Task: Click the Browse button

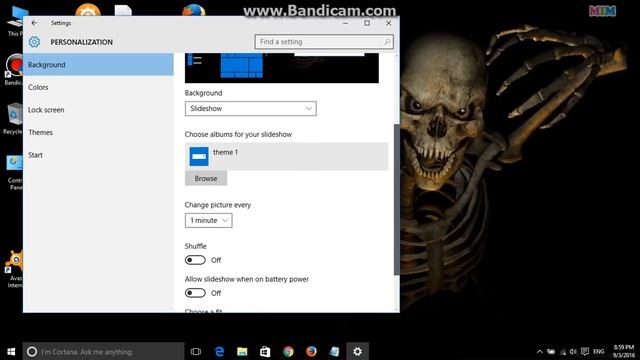Action: (x=206, y=178)
